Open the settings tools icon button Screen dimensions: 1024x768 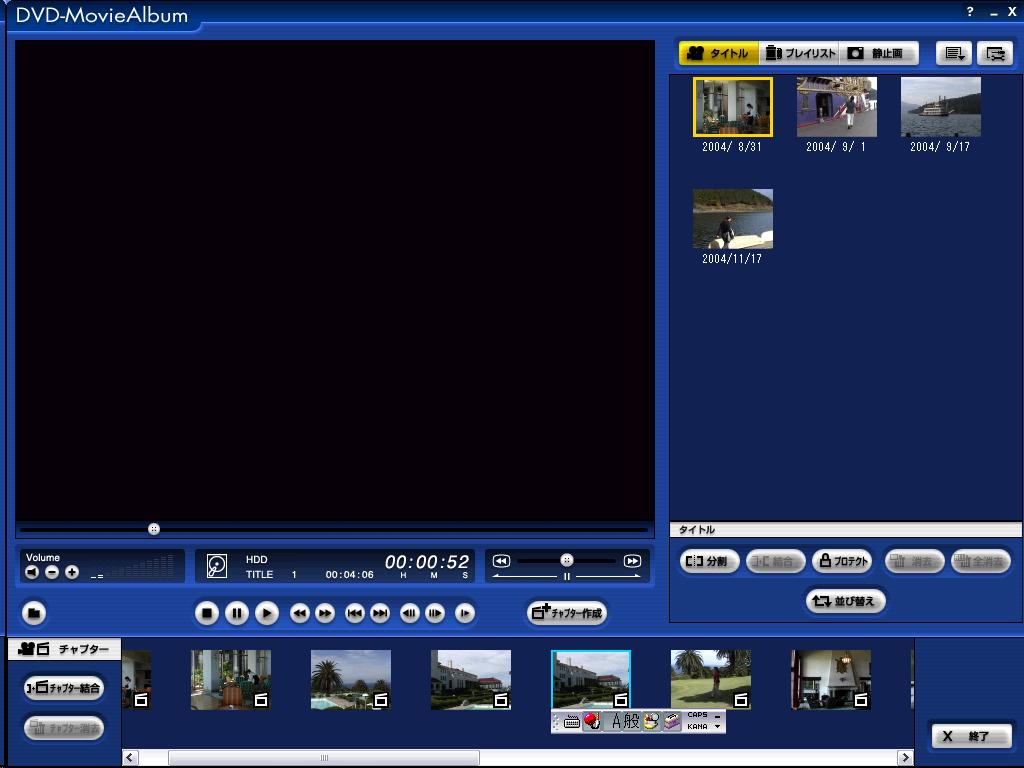pos(995,54)
